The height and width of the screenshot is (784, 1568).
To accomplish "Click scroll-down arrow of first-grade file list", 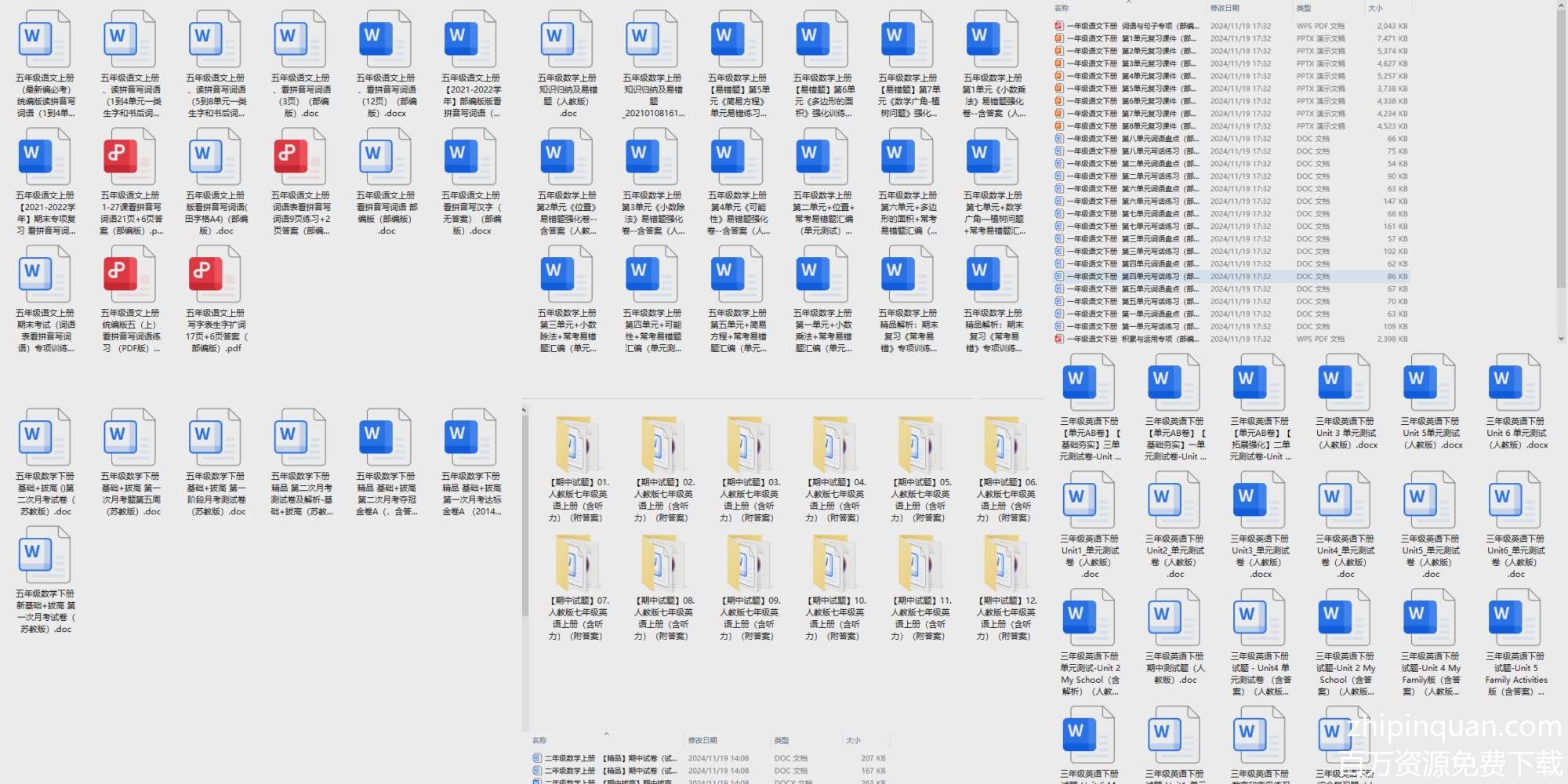I will point(1561,339).
